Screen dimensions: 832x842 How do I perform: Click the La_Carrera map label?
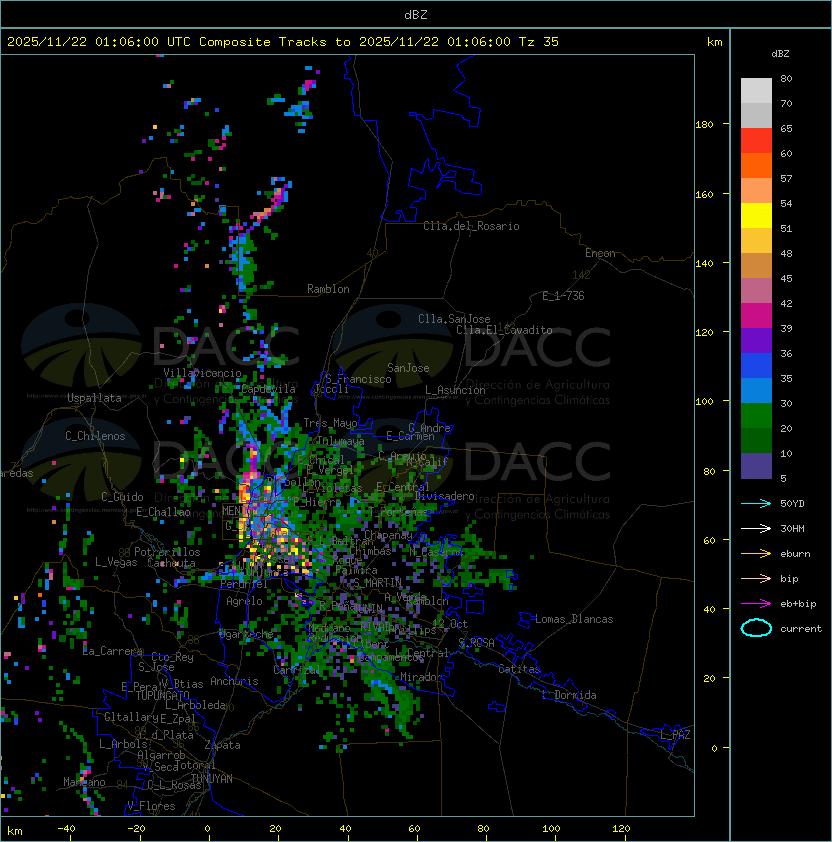pyautogui.click(x=112, y=651)
